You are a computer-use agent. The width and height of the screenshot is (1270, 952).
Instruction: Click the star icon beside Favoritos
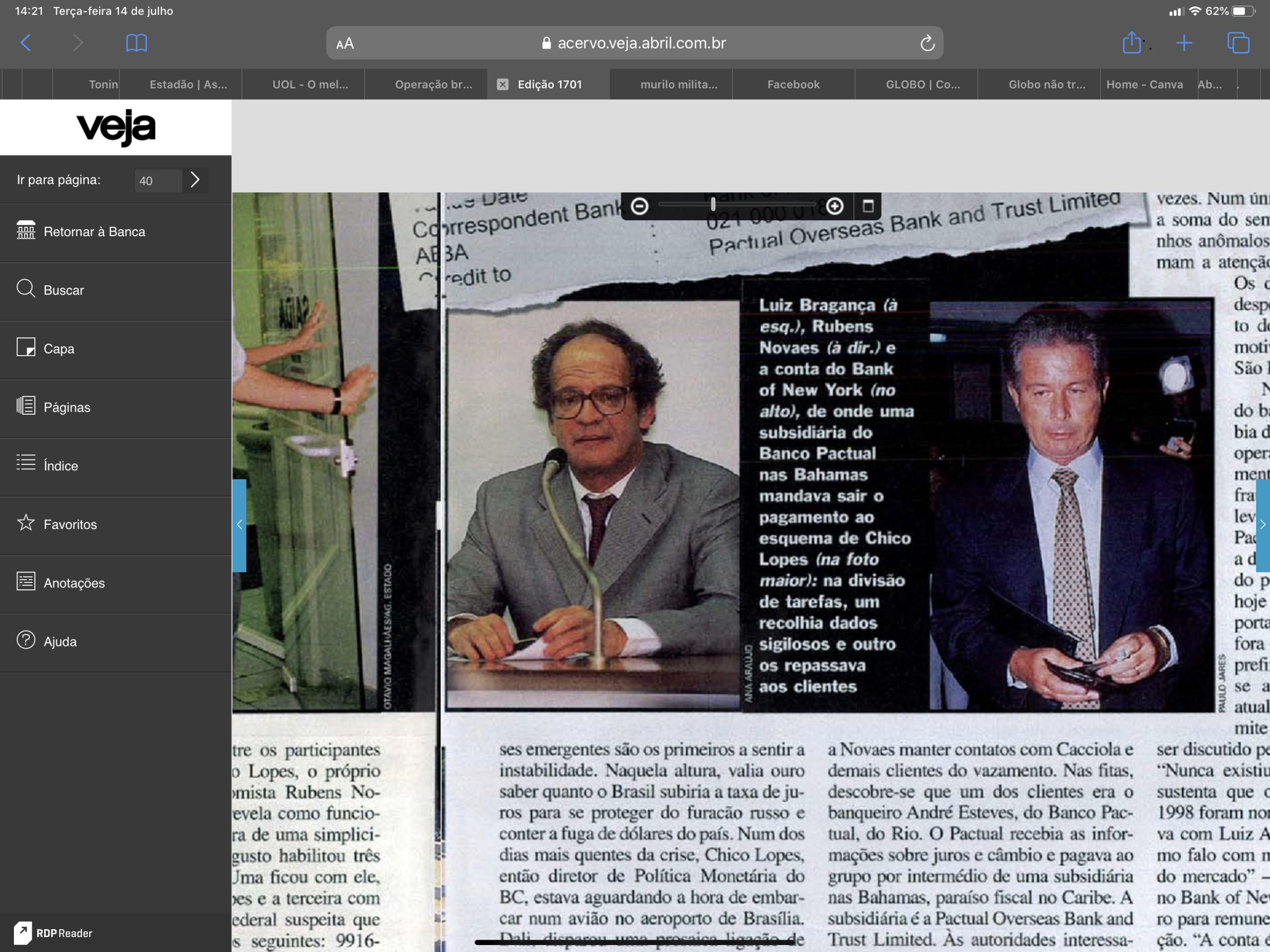pos(26,522)
